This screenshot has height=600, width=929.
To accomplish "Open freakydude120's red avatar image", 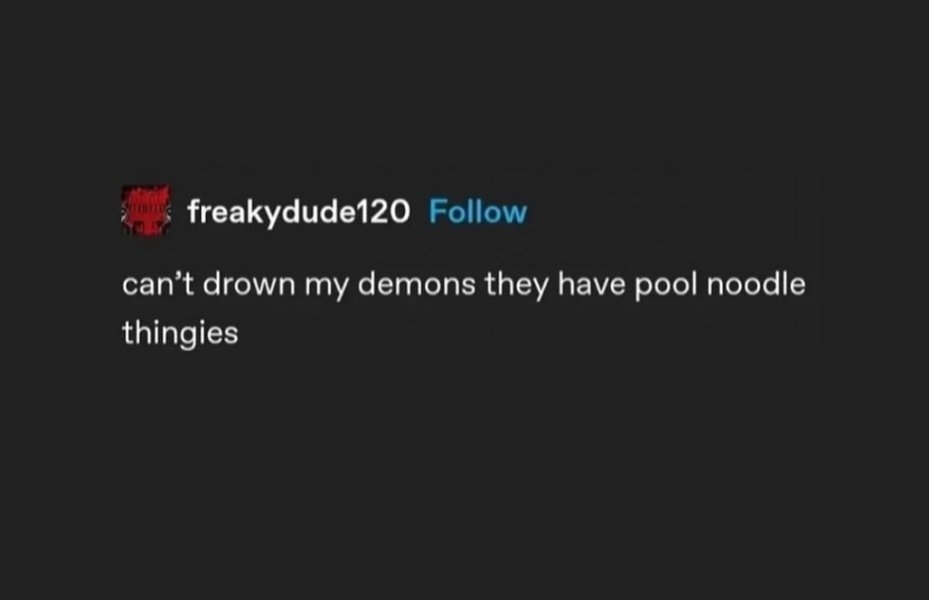I will [x=146, y=210].
